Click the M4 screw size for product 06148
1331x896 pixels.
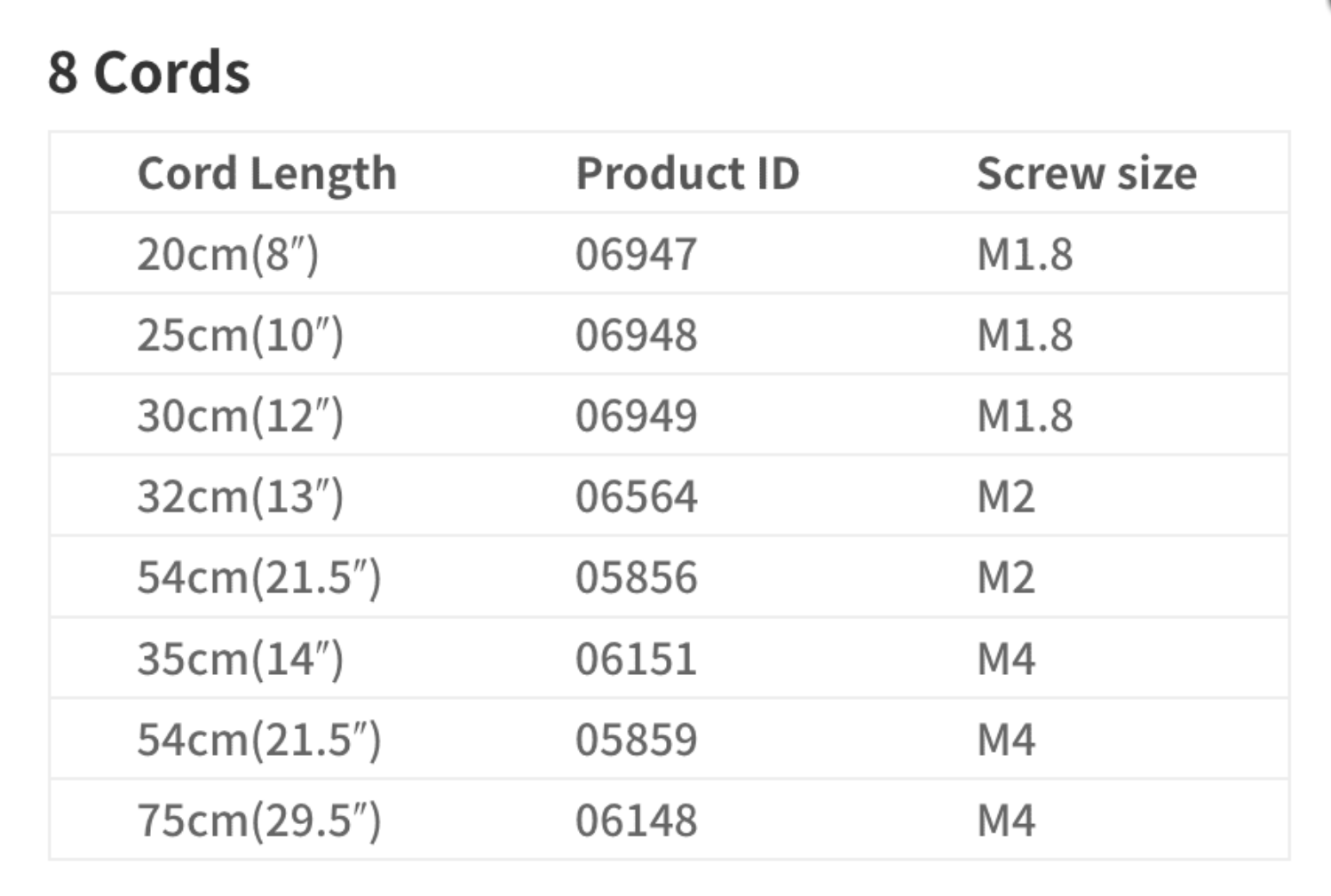coord(1005,821)
